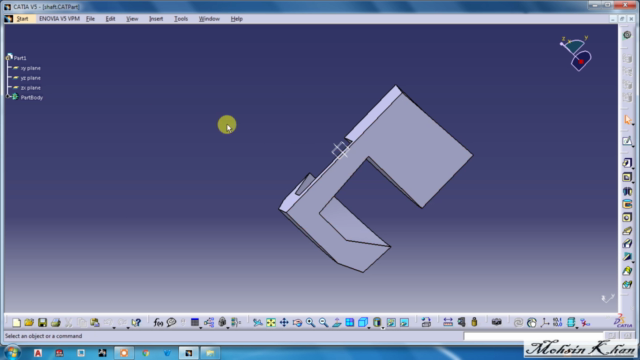Open the Edit menu
The height and width of the screenshot is (360, 640).
click(110, 19)
